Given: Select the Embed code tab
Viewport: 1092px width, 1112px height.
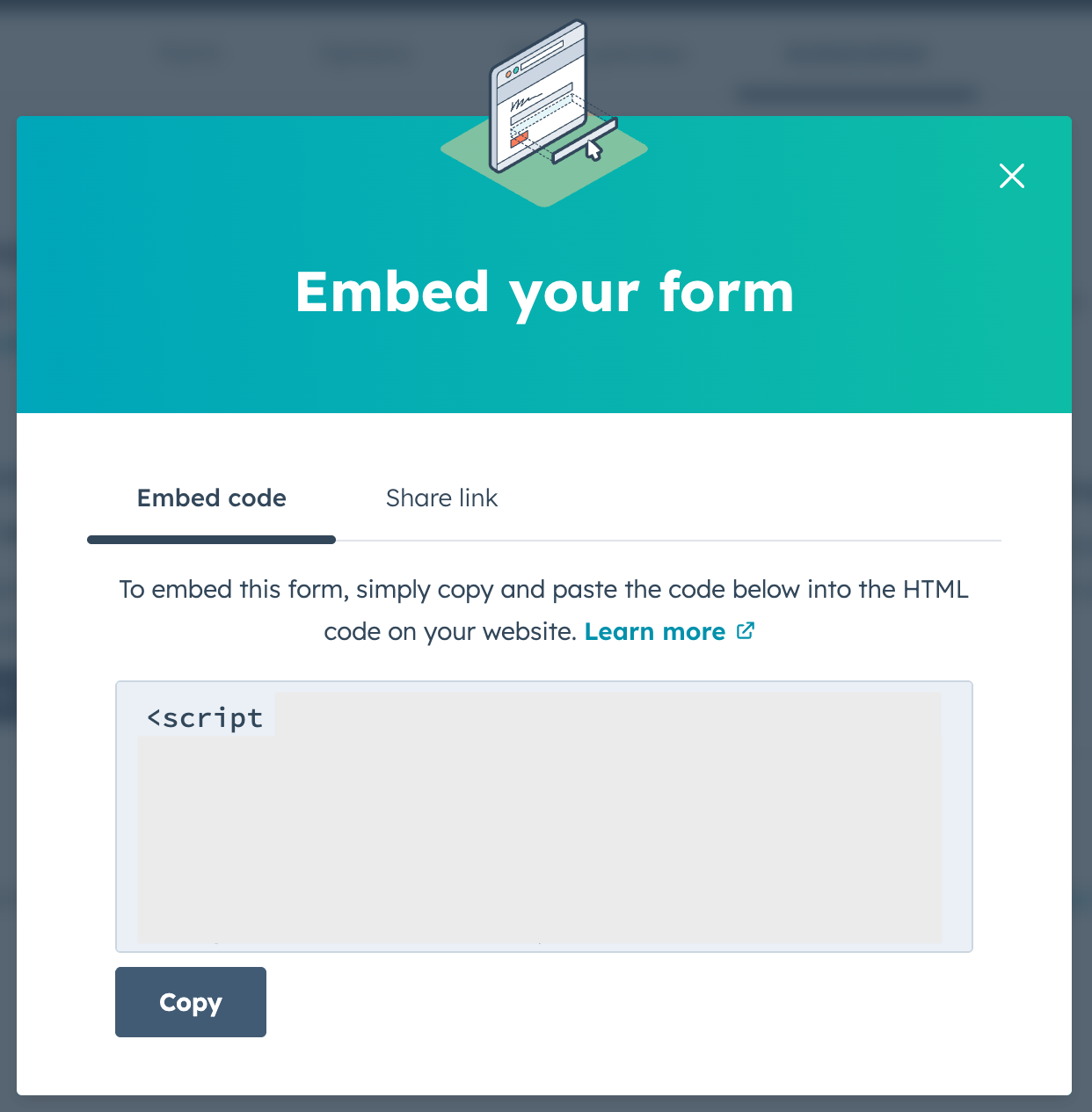Looking at the screenshot, I should click(x=211, y=498).
